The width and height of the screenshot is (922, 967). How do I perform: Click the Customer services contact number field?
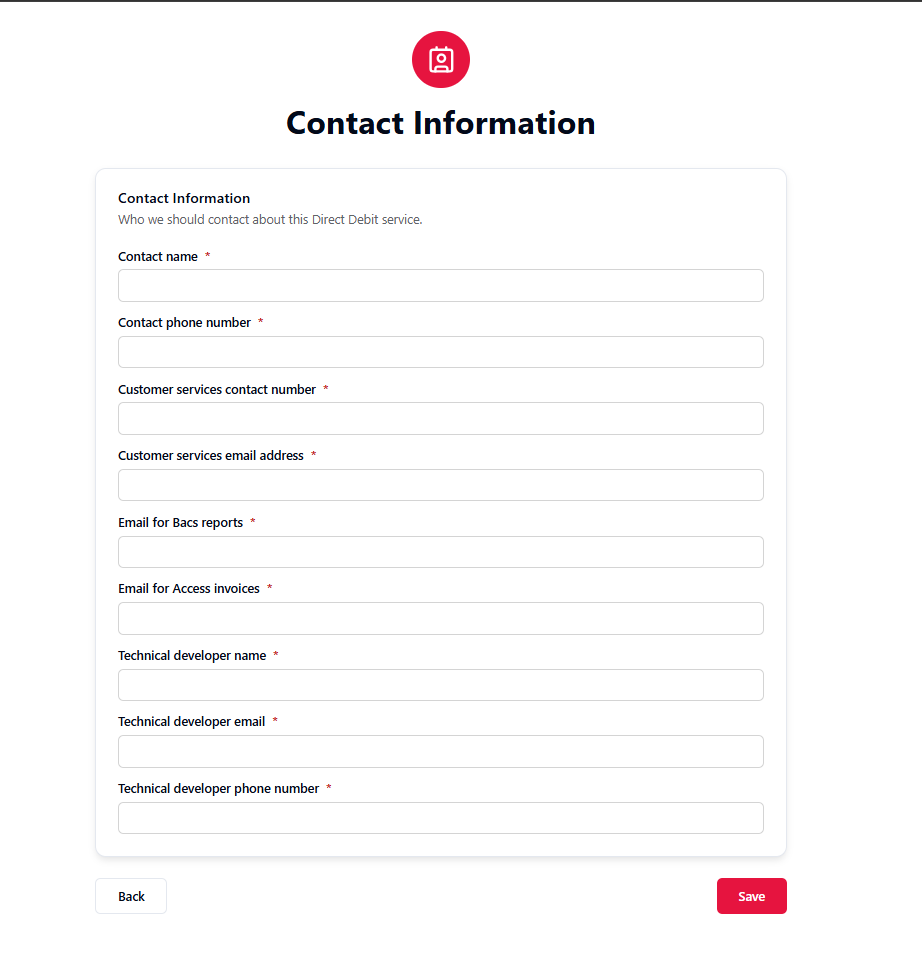pyautogui.click(x=440, y=419)
